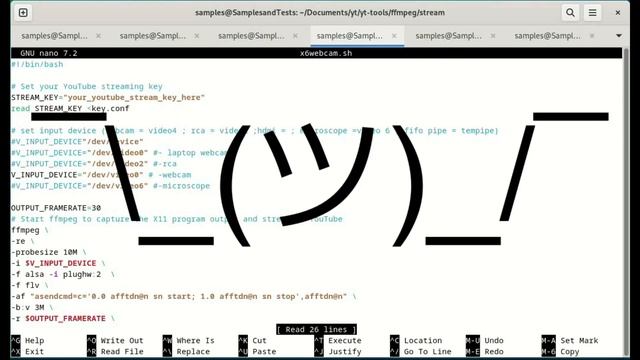Screen dimensions: 640x360
Task: Click the commented microscope input device line
Action: (x=110, y=186)
